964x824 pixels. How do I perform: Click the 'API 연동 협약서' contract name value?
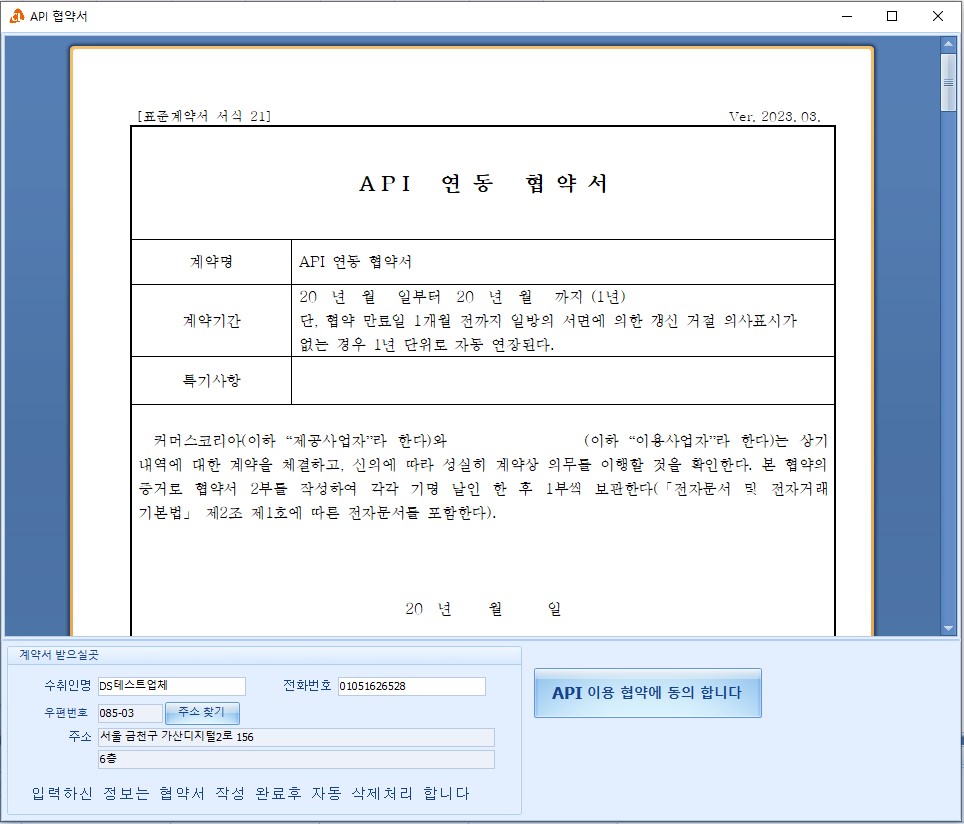coord(355,262)
